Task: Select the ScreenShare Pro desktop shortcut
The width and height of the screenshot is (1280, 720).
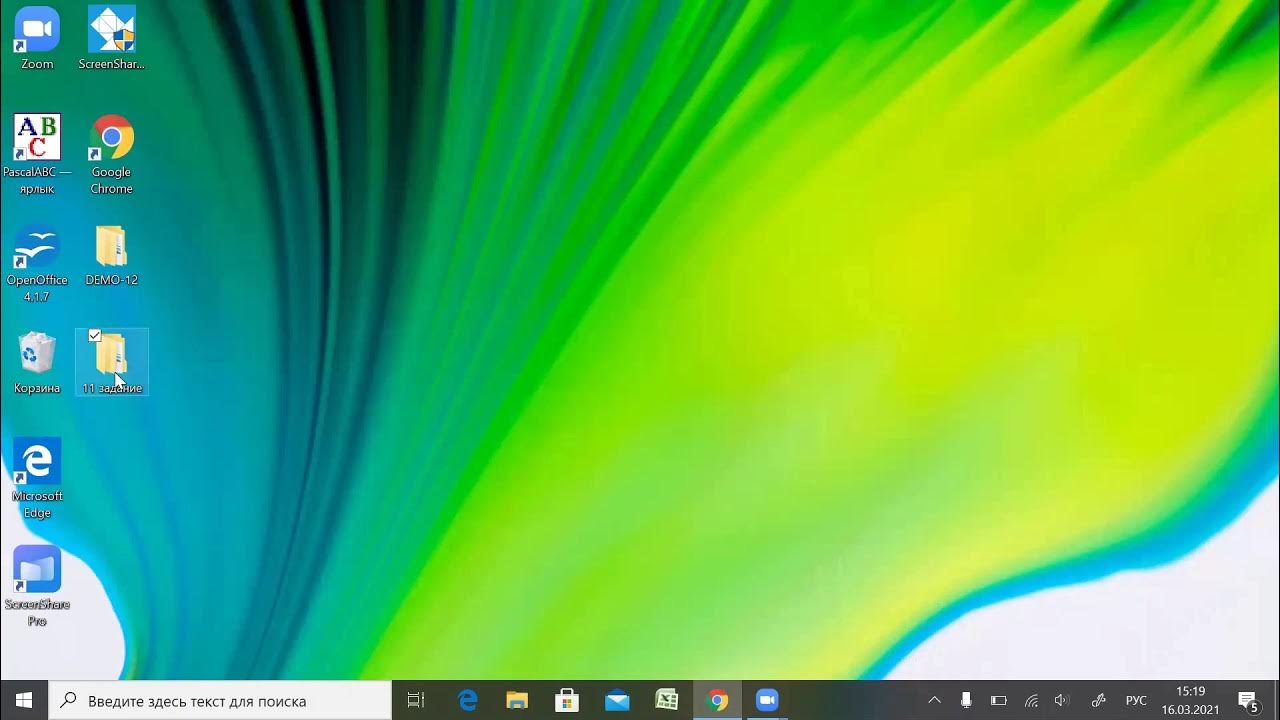Action: (37, 586)
